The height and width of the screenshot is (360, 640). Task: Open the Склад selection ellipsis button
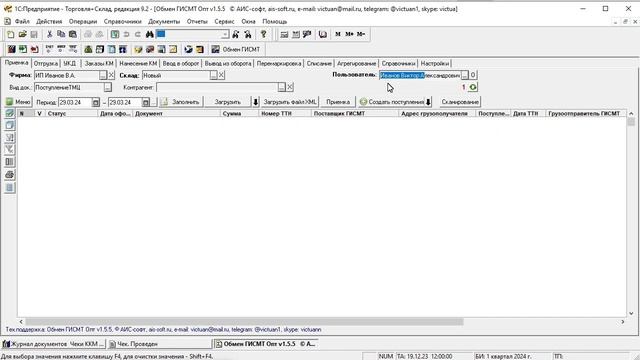click(213, 75)
